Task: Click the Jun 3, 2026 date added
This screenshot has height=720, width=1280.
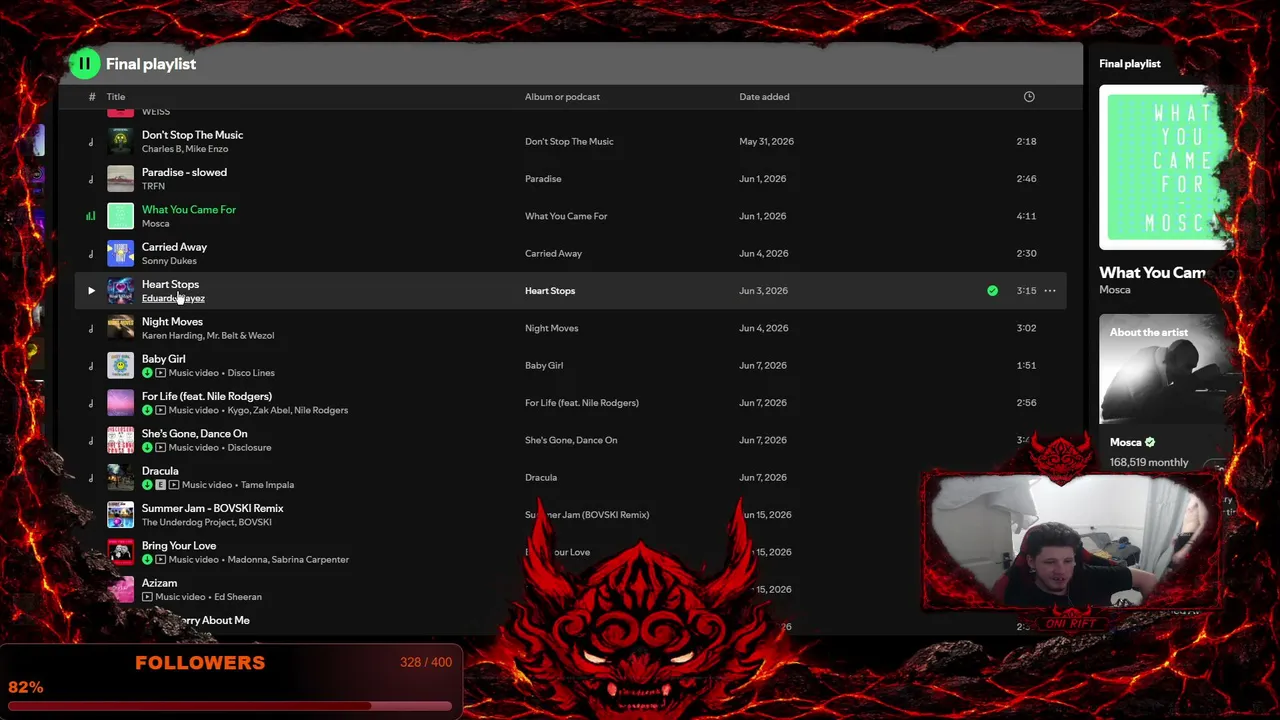Action: click(763, 291)
